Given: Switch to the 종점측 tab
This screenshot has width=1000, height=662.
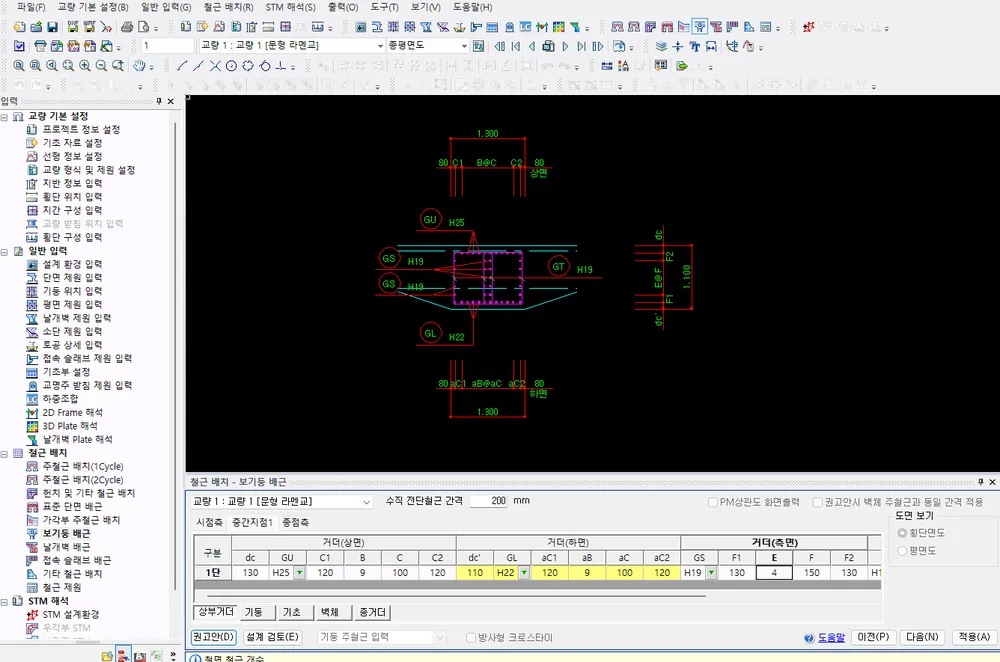Looking at the screenshot, I should point(295,522).
